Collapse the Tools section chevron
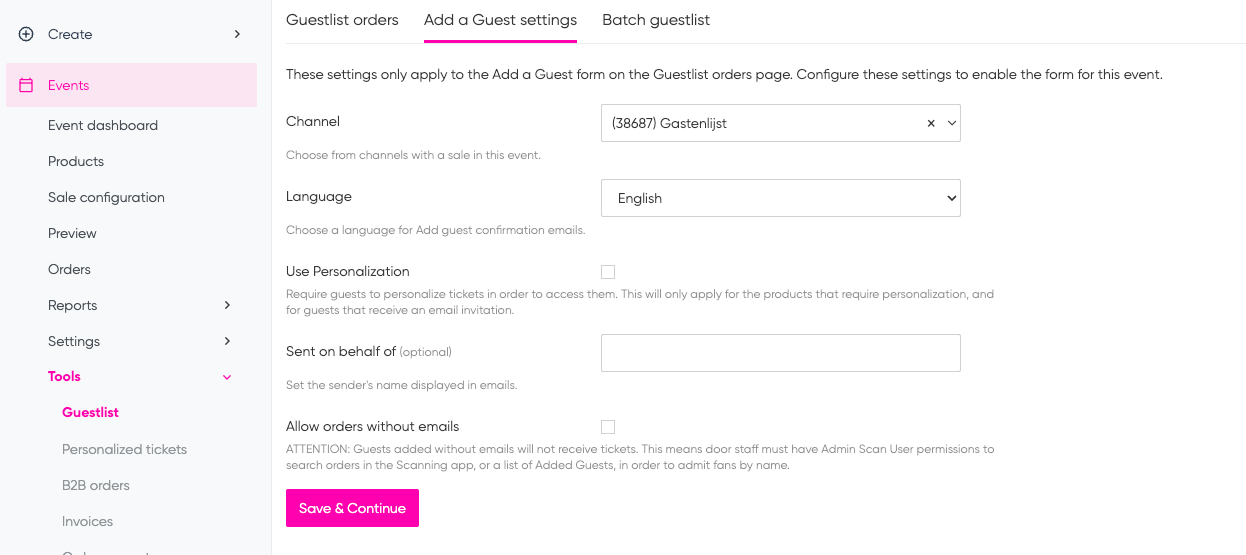 click(x=227, y=377)
